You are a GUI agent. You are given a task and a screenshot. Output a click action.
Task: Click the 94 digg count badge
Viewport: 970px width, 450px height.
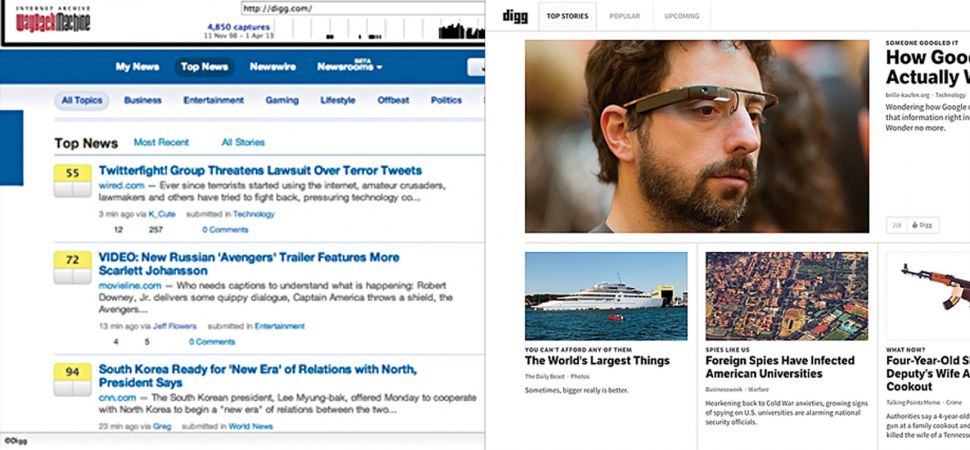click(x=73, y=372)
